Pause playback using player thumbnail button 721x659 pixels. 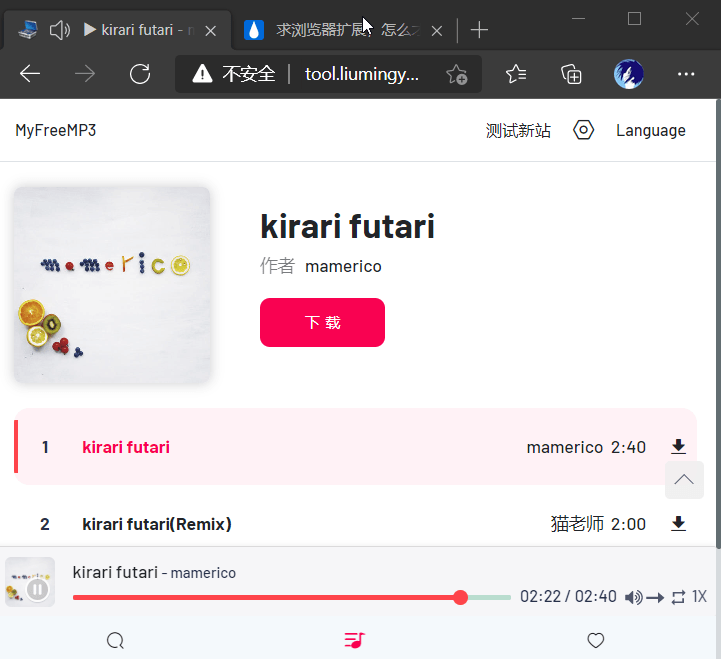click(x=37, y=589)
